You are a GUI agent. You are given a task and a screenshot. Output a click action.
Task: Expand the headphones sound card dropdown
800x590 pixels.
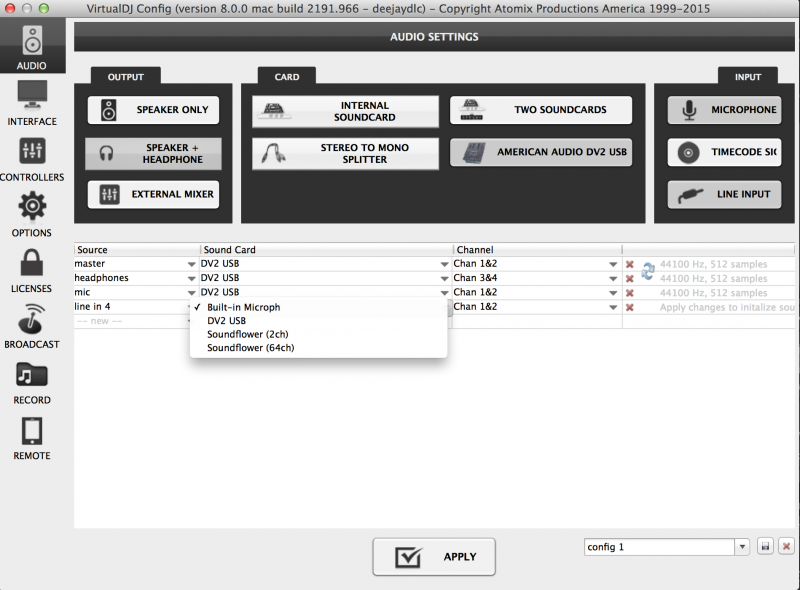[444, 279]
